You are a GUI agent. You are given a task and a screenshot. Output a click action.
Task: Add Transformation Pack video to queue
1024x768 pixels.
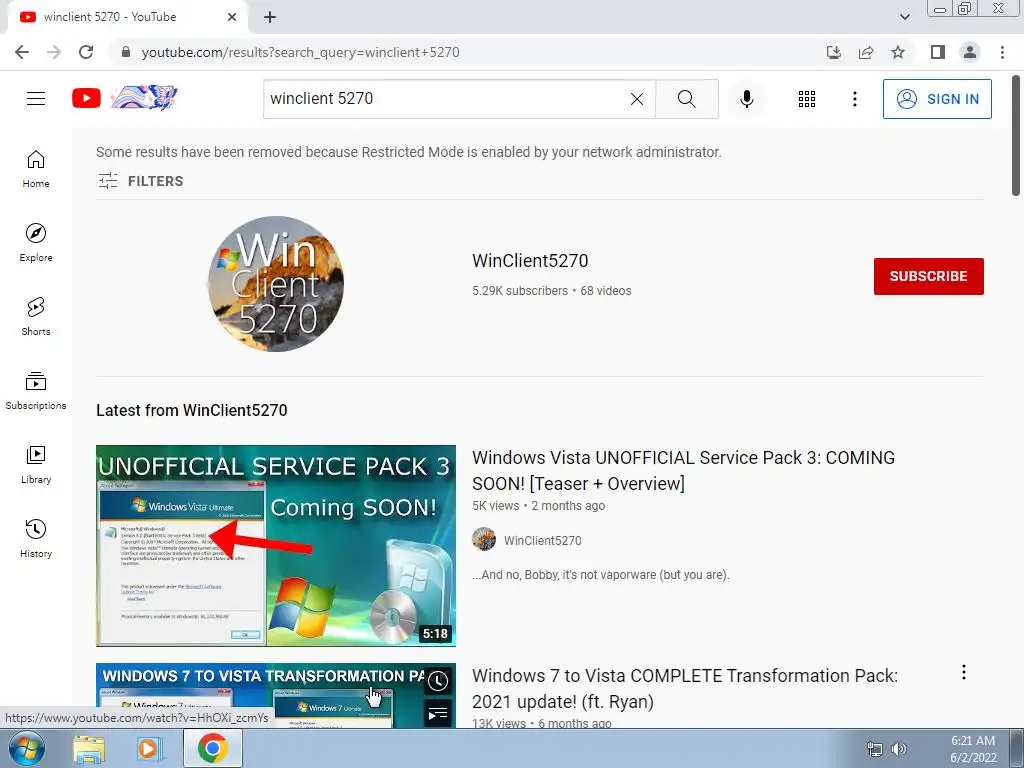coord(438,714)
